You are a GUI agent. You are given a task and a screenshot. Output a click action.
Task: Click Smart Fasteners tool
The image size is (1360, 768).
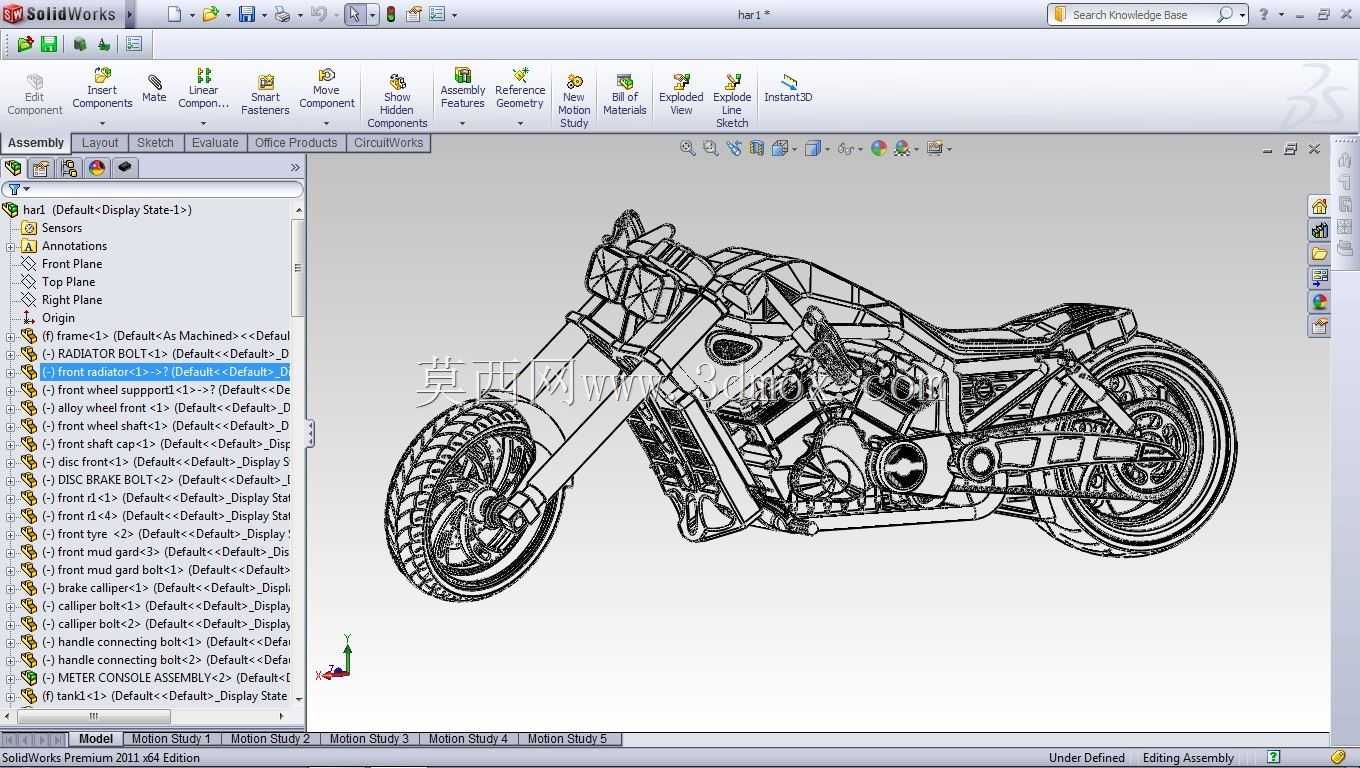265,94
